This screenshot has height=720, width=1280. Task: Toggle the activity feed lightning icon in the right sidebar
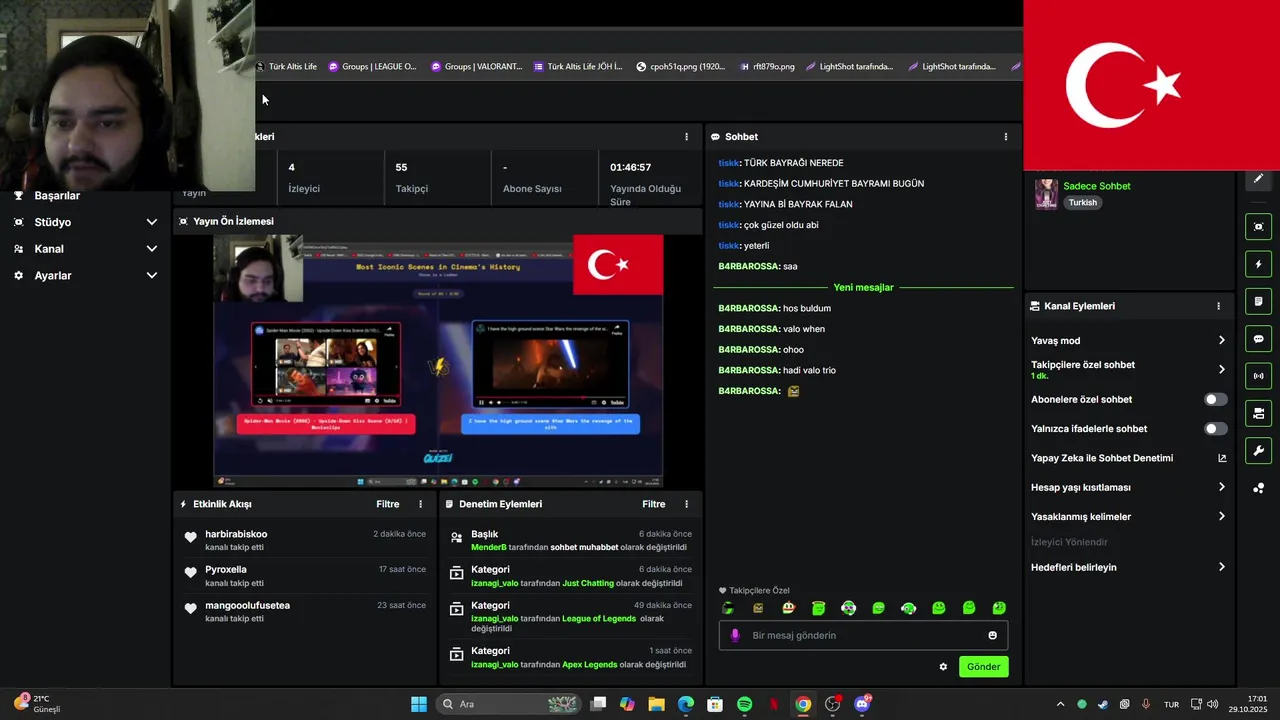coord(1259,265)
